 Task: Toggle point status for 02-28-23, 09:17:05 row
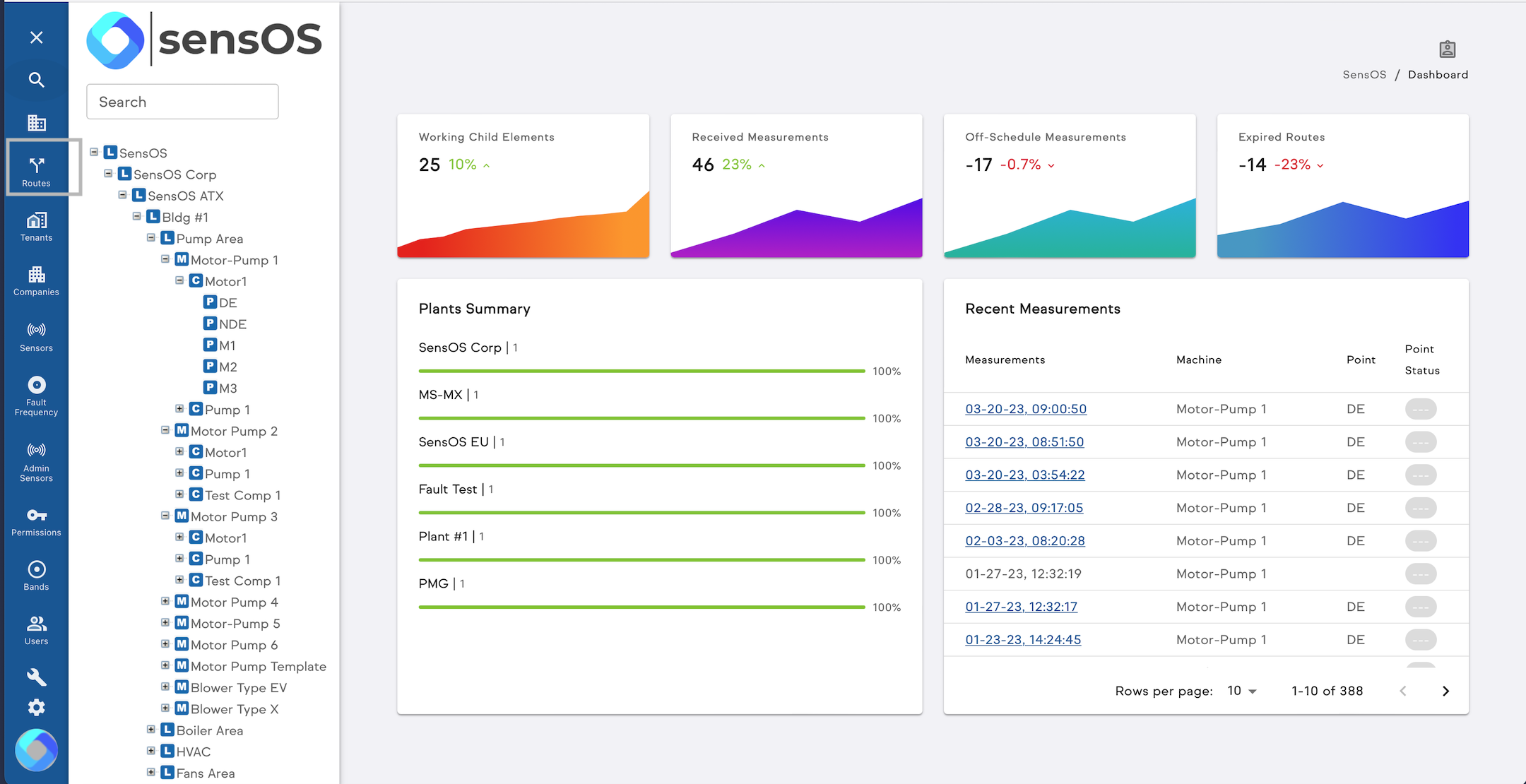[1421, 508]
